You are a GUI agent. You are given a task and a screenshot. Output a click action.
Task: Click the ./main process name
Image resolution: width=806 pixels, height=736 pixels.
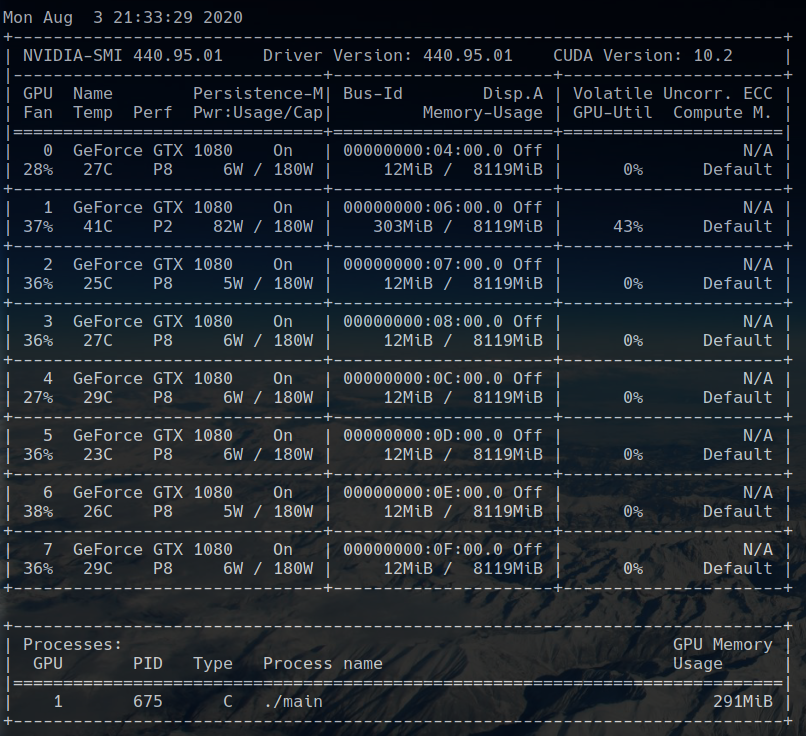(x=293, y=702)
